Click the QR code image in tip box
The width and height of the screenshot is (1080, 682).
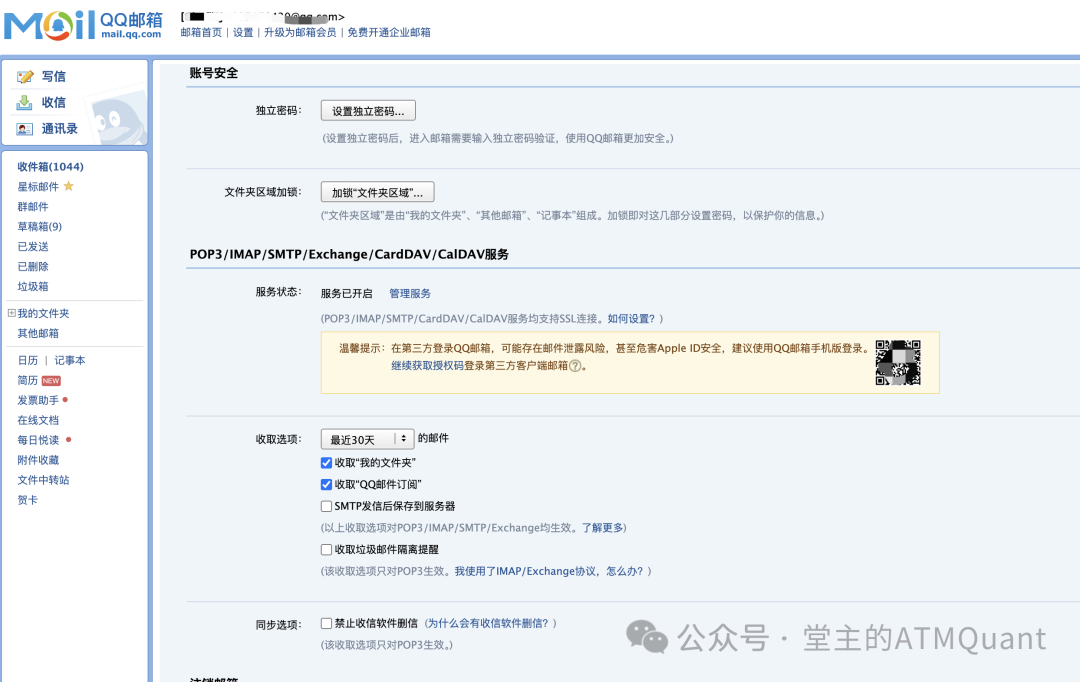pyautogui.click(x=897, y=362)
